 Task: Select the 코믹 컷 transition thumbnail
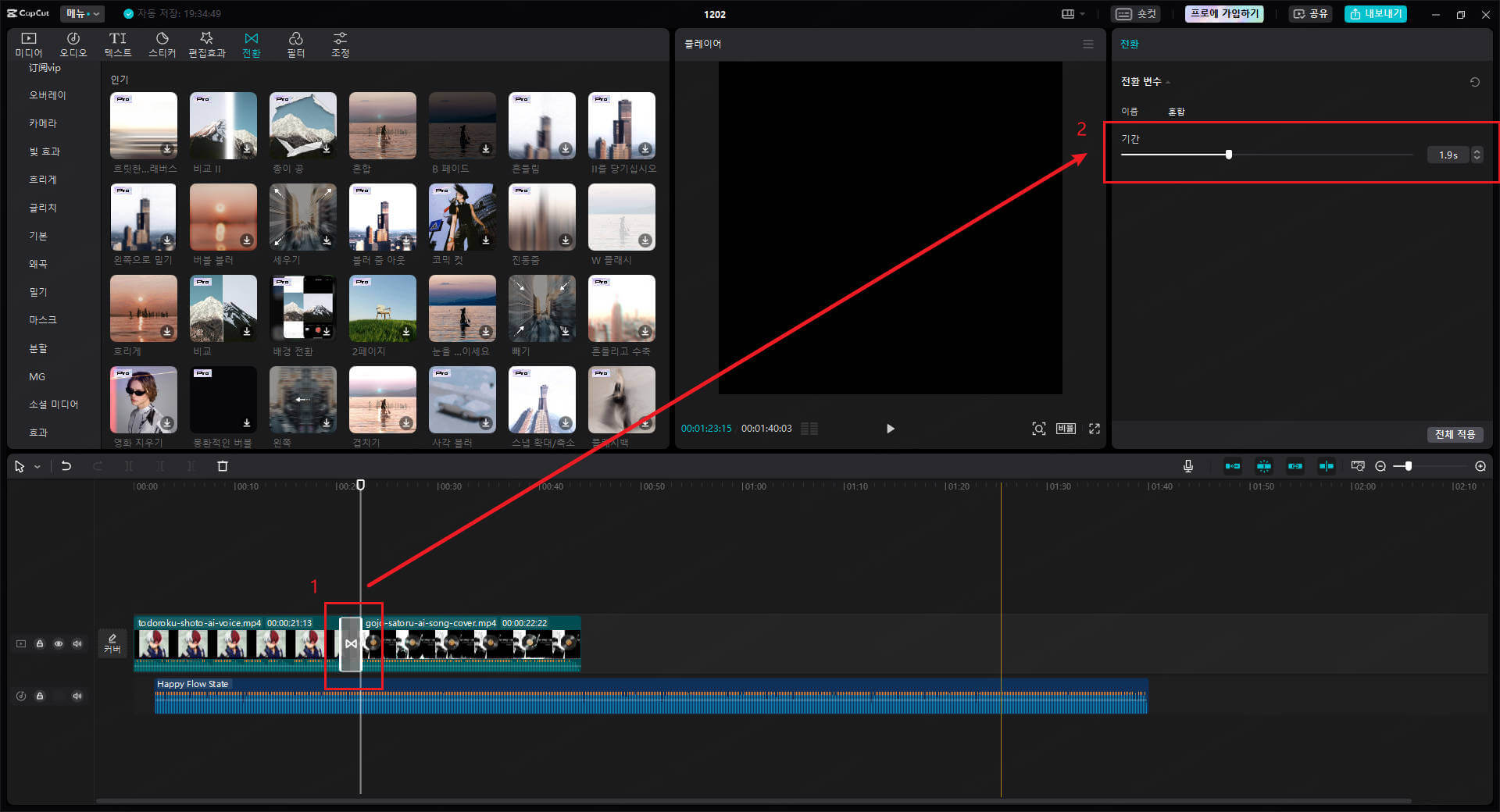click(462, 217)
